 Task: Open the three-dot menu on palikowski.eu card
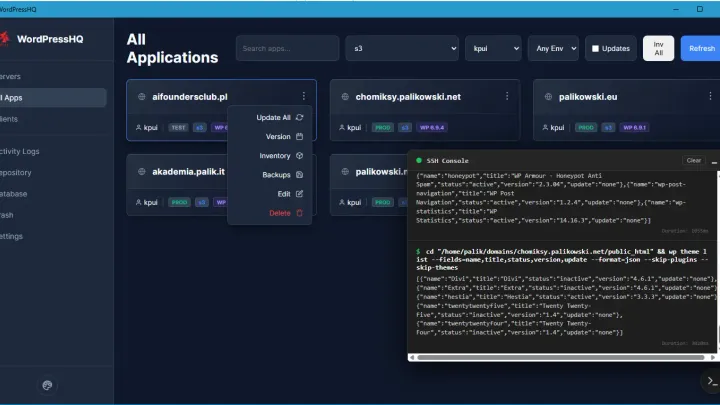(710, 96)
